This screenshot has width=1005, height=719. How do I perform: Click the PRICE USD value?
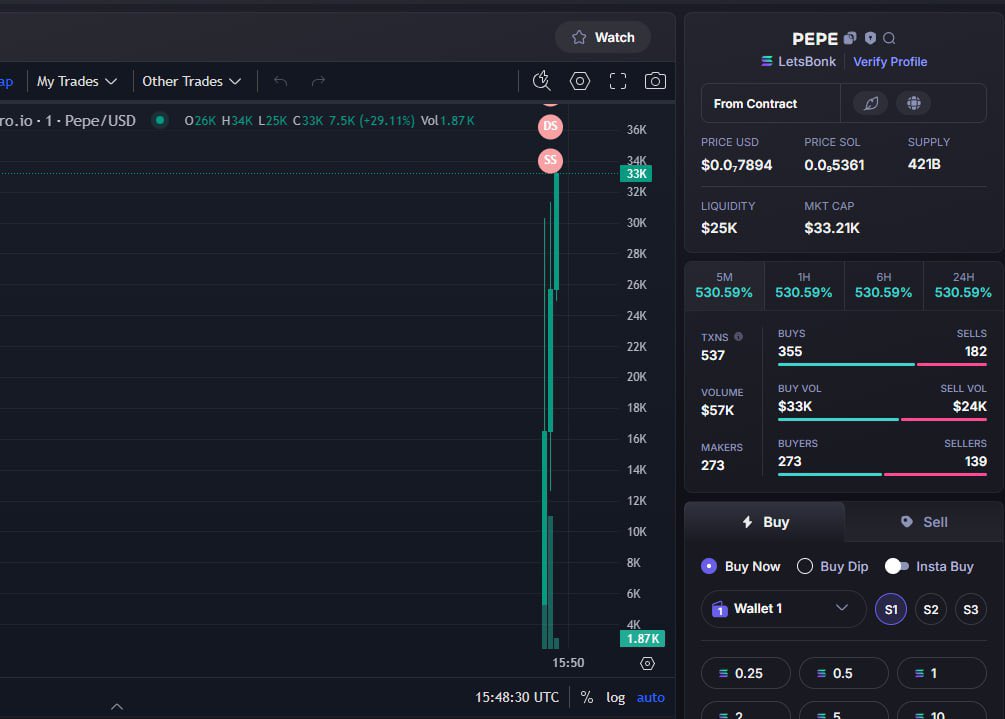[x=736, y=165]
